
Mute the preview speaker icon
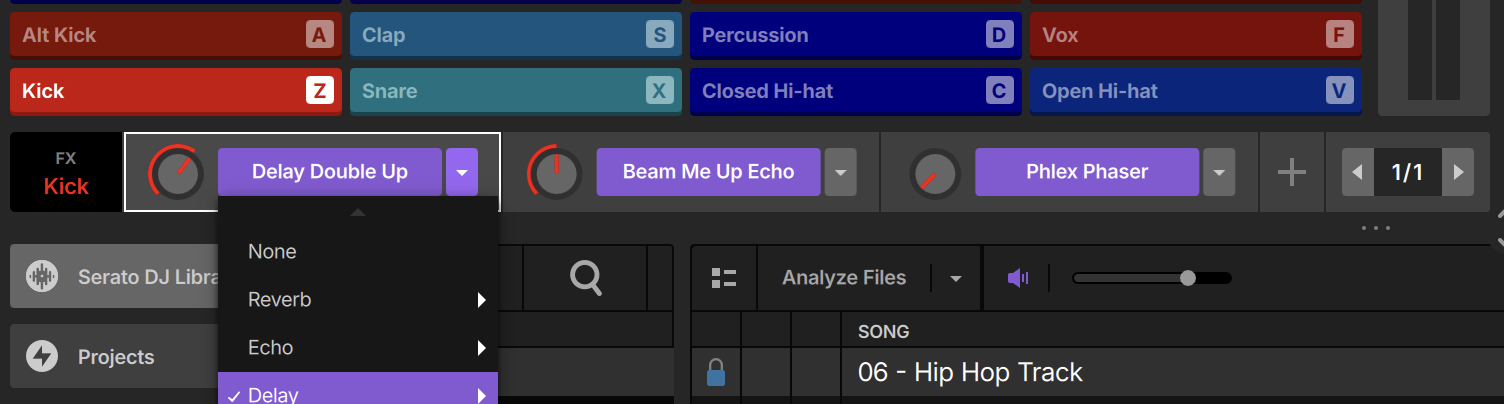pos(1018,278)
